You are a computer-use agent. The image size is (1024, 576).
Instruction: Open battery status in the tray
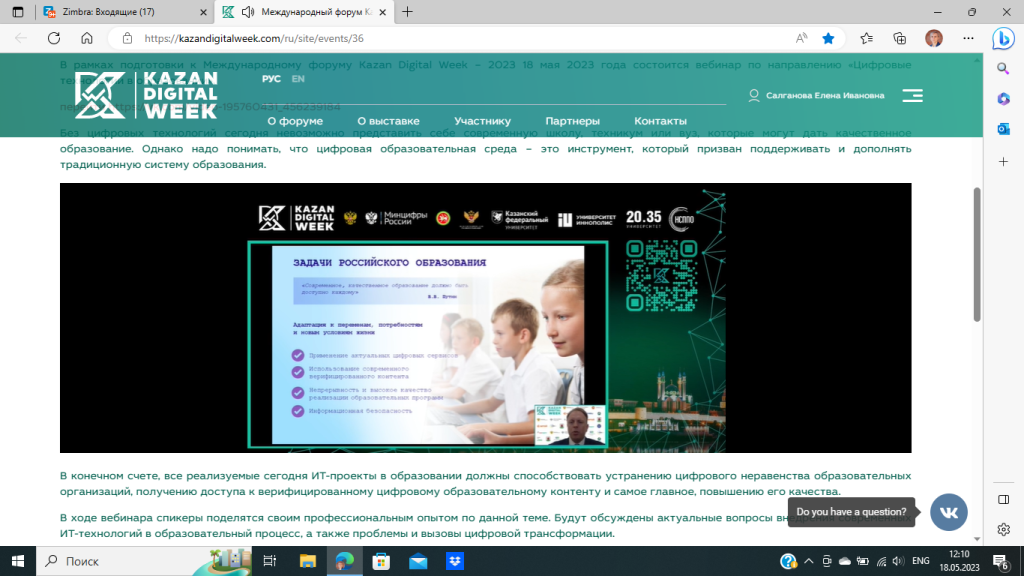click(x=863, y=561)
